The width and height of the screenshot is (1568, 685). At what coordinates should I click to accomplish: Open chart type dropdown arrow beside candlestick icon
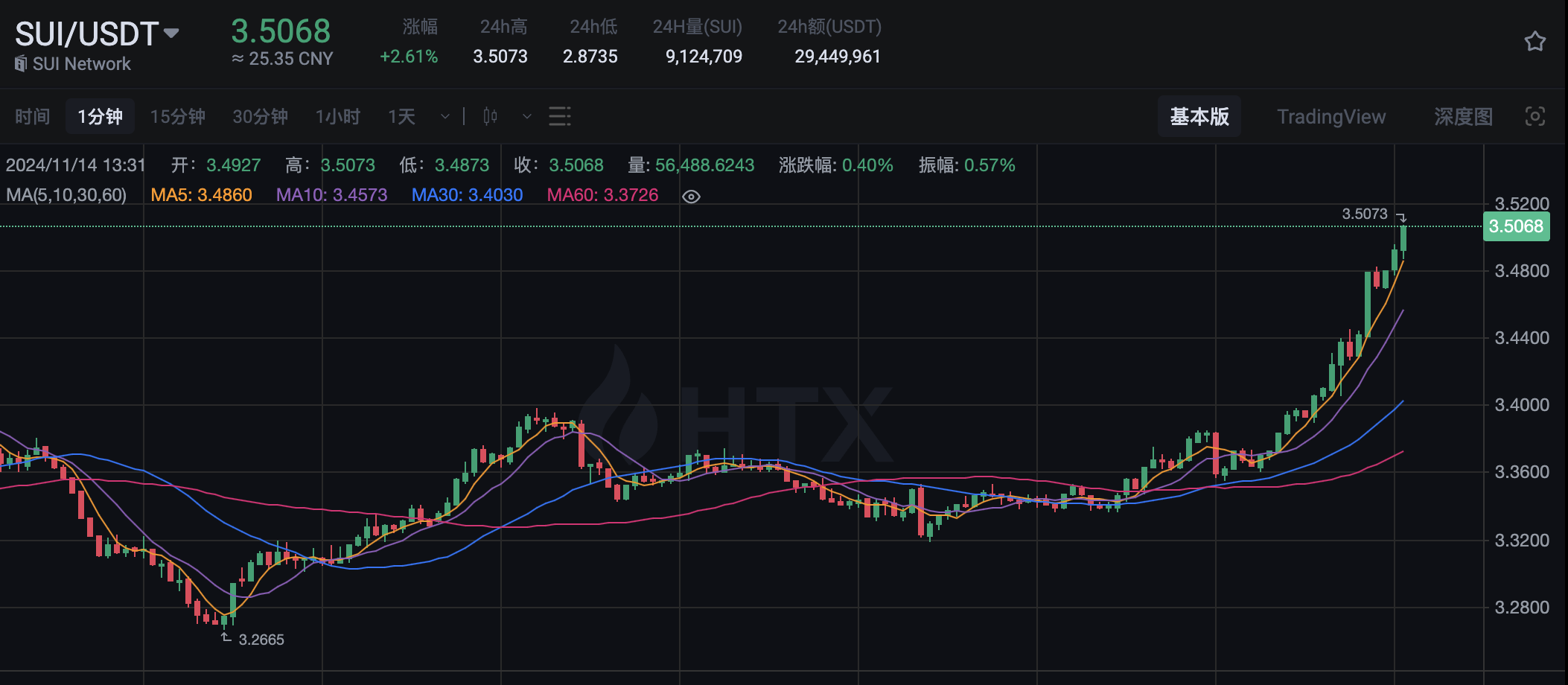pyautogui.click(x=526, y=117)
